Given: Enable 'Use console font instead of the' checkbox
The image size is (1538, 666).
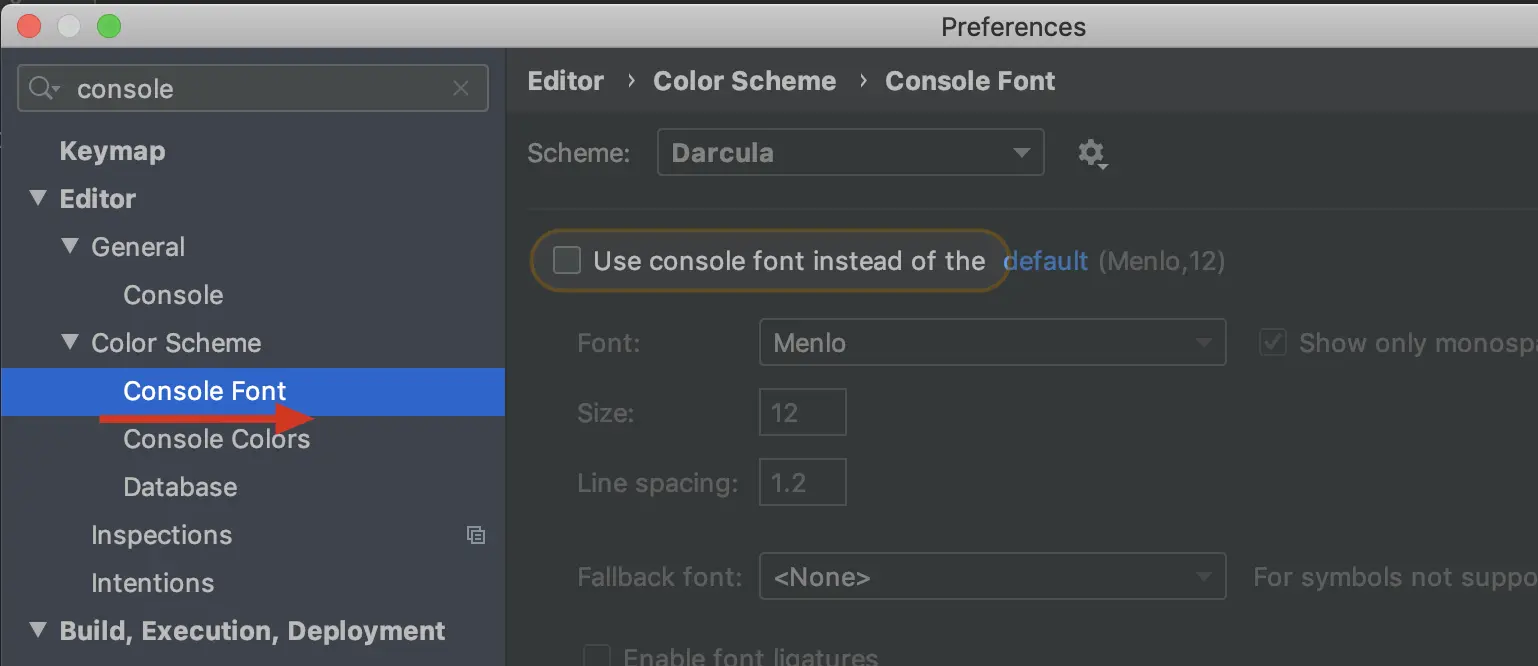Looking at the screenshot, I should click(x=567, y=261).
